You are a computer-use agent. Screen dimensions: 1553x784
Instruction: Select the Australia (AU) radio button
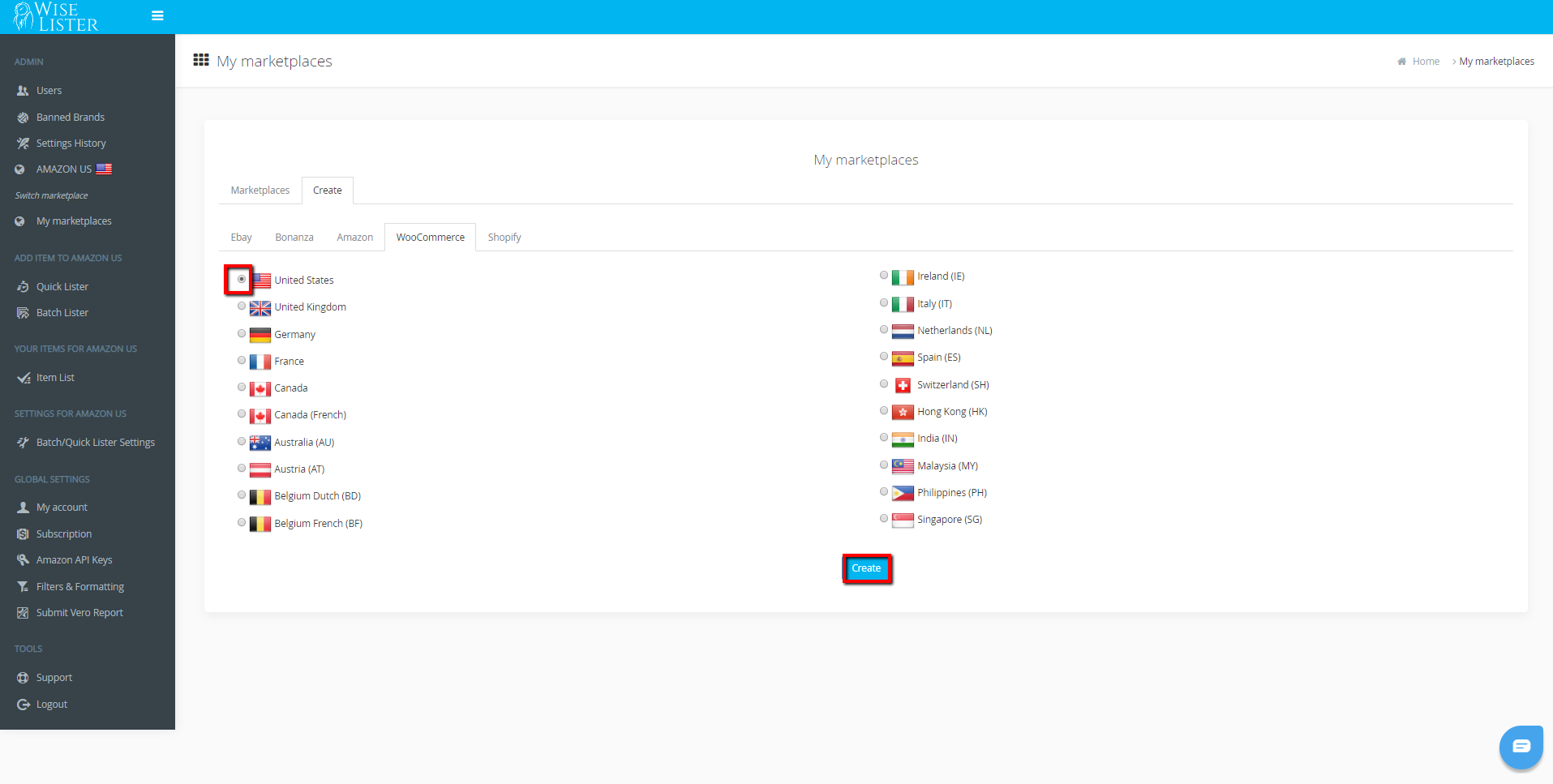[x=242, y=441]
